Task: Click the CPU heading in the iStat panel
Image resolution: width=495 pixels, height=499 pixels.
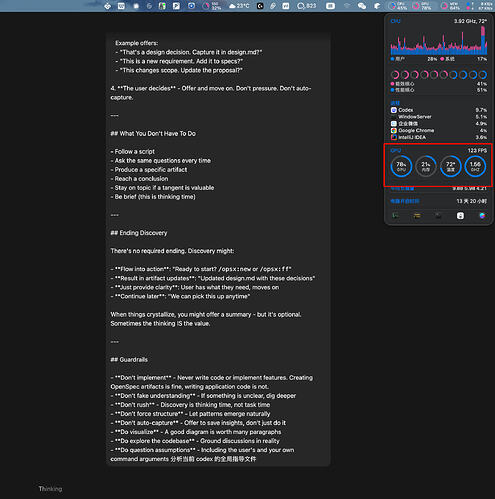Action: click(x=395, y=21)
